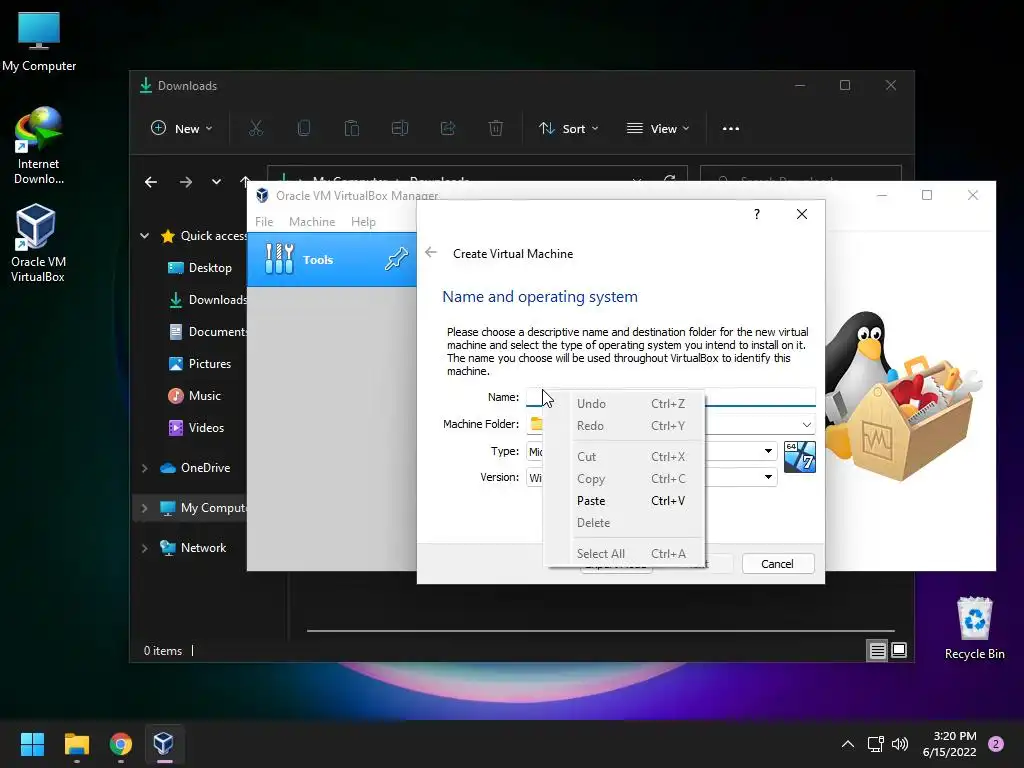Open the Recycle Bin desktop icon
Image resolution: width=1024 pixels, height=768 pixels.
pos(974,628)
